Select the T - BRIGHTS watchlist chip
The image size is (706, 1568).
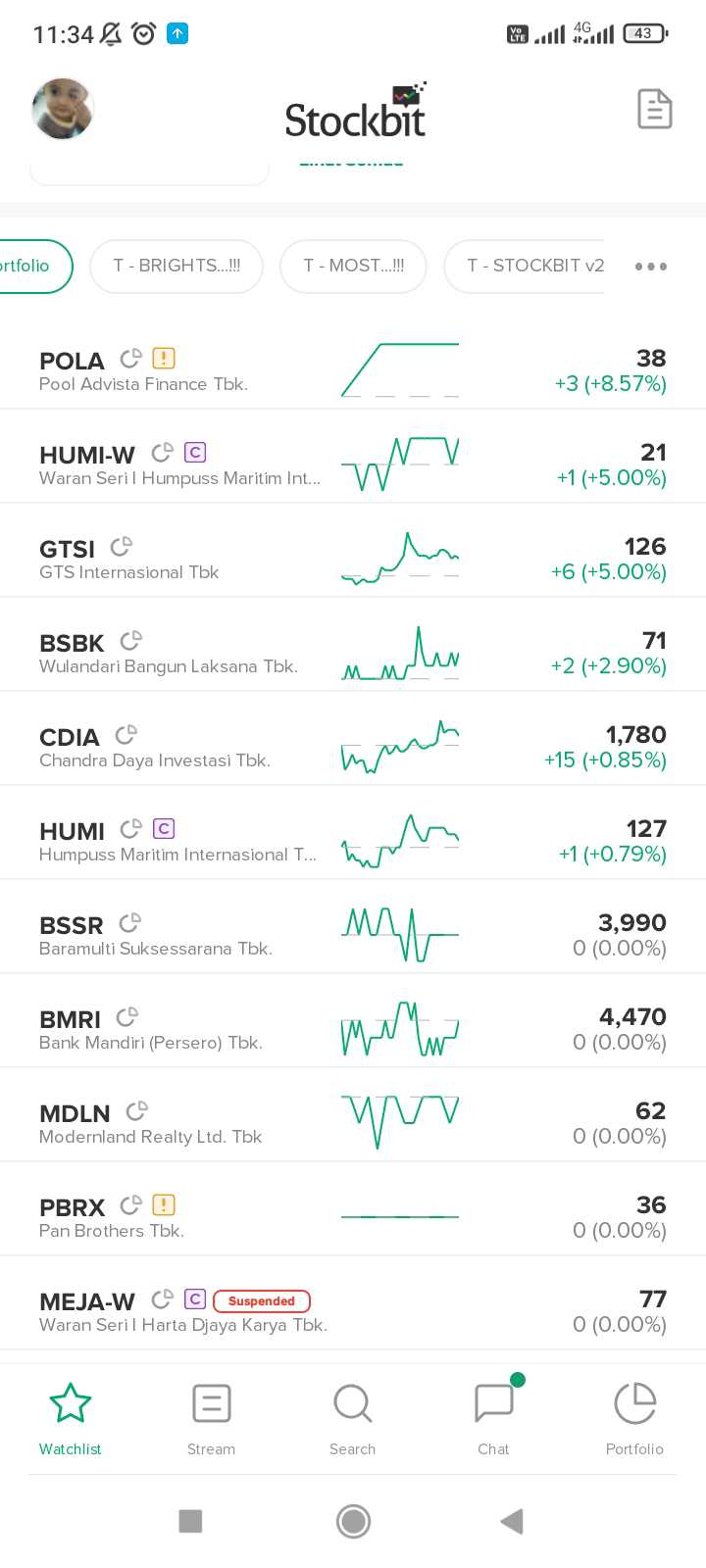[176, 267]
